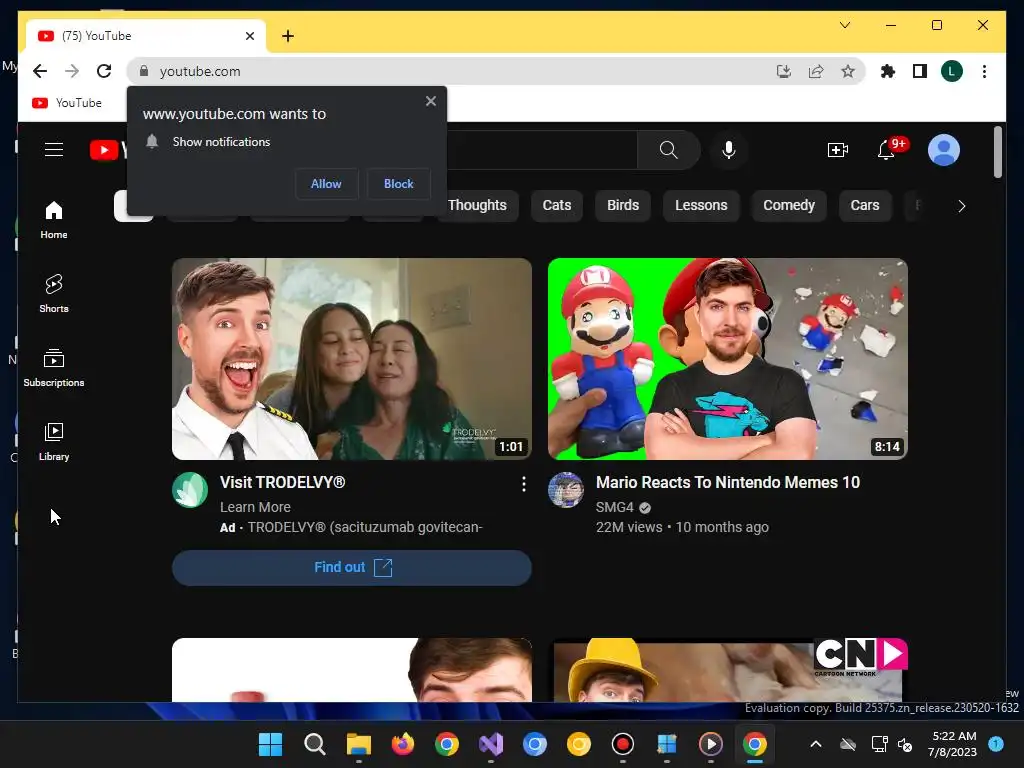1024x768 pixels.
Task: Open Visual Studio from the taskbar
Action: point(490,744)
